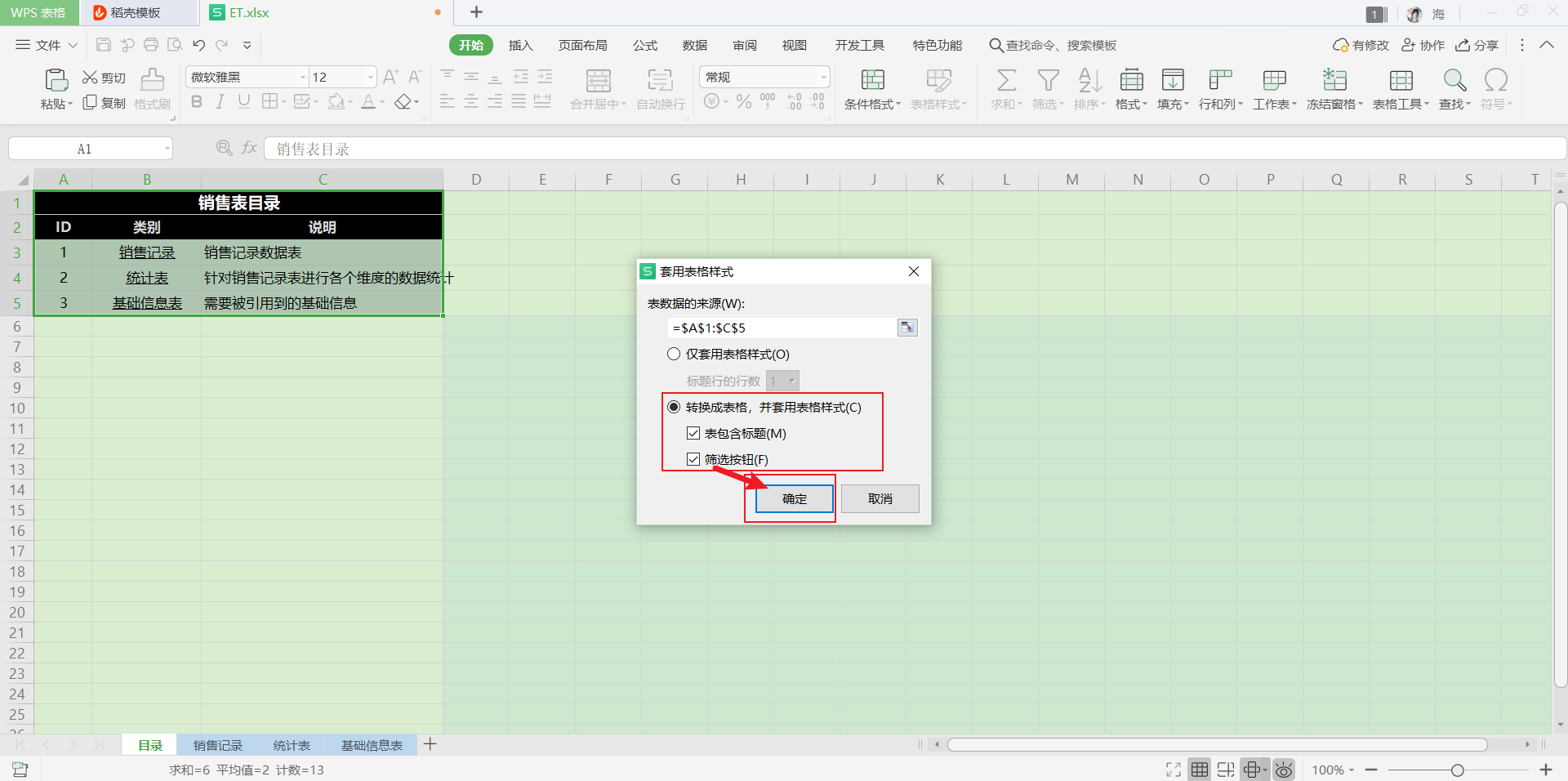Click the zoom in plus button
Viewport: 1568px width, 781px height.
[1545, 770]
